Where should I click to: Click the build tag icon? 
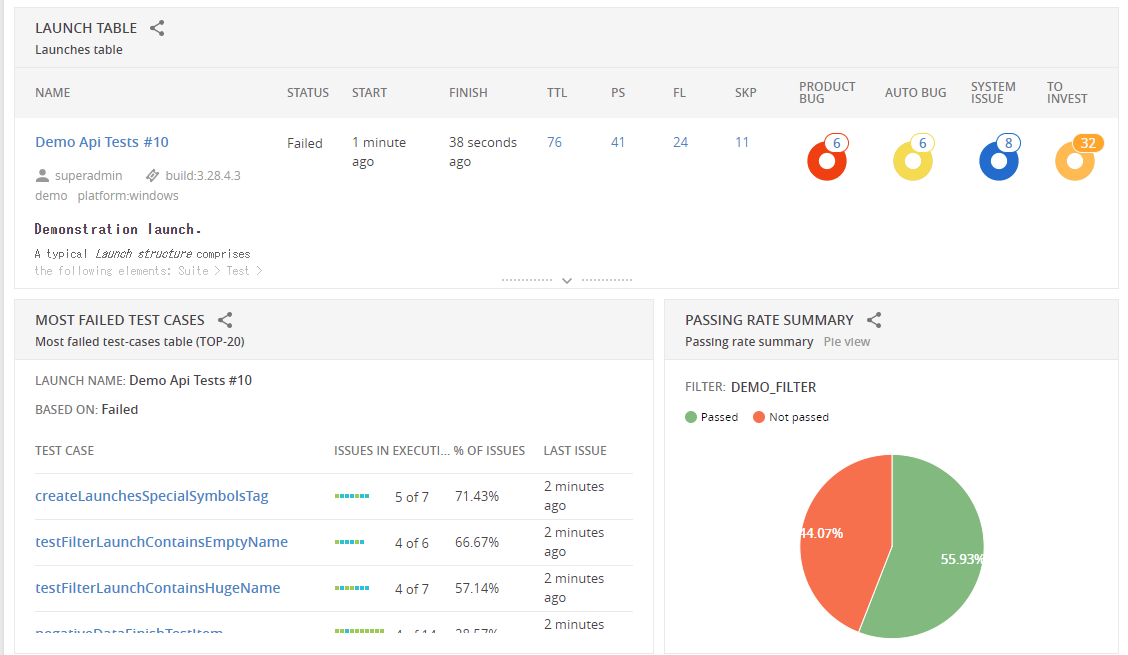153,175
